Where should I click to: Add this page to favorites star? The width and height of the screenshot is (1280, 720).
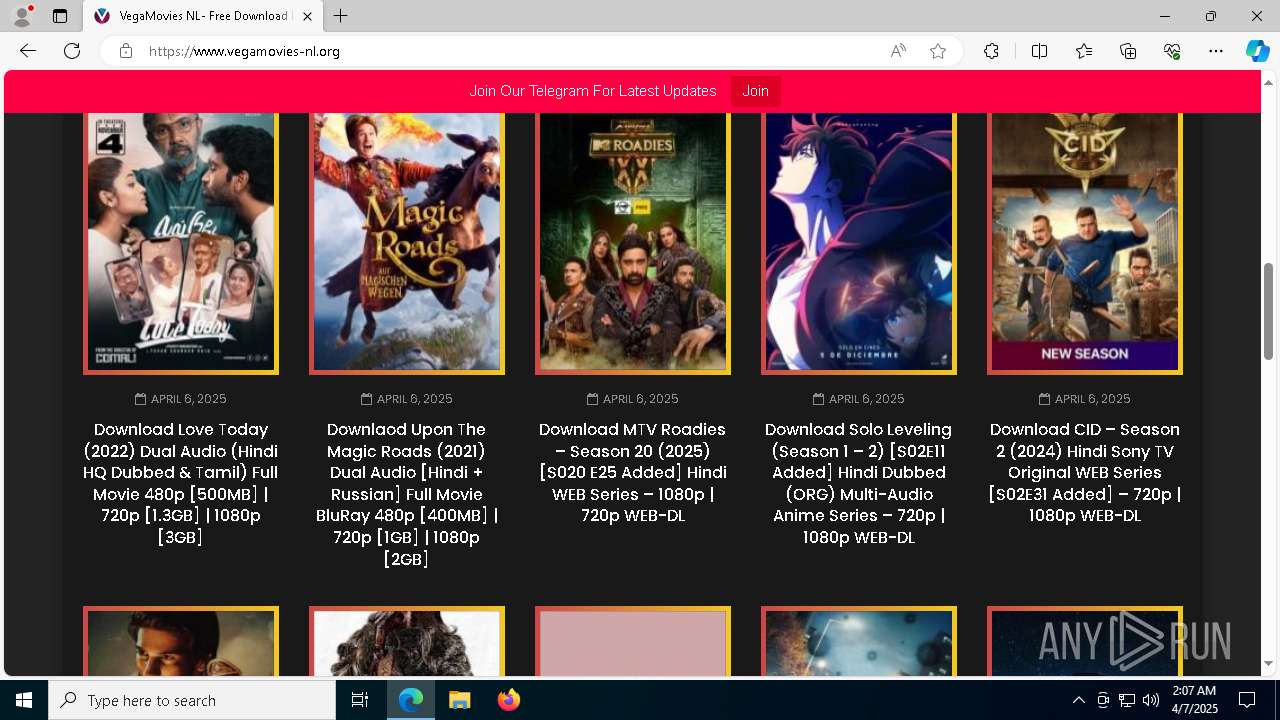938,51
